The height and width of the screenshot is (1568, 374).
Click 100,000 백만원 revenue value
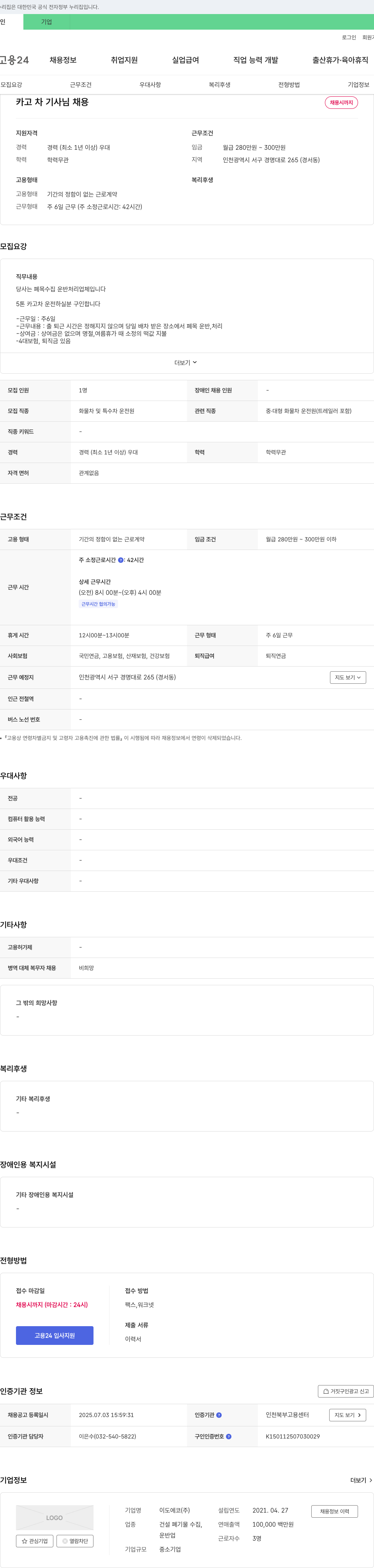[273, 1524]
